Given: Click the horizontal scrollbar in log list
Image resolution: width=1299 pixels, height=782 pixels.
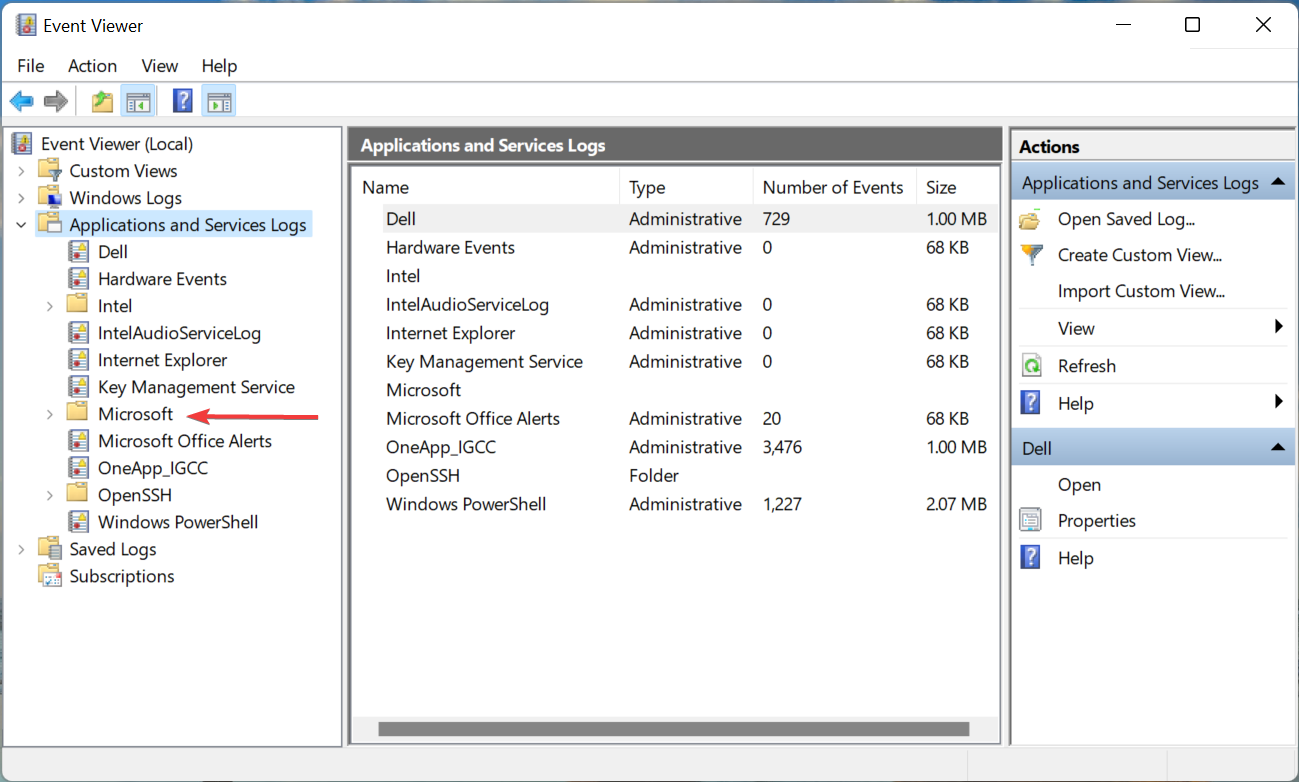Looking at the screenshot, I should [x=673, y=730].
